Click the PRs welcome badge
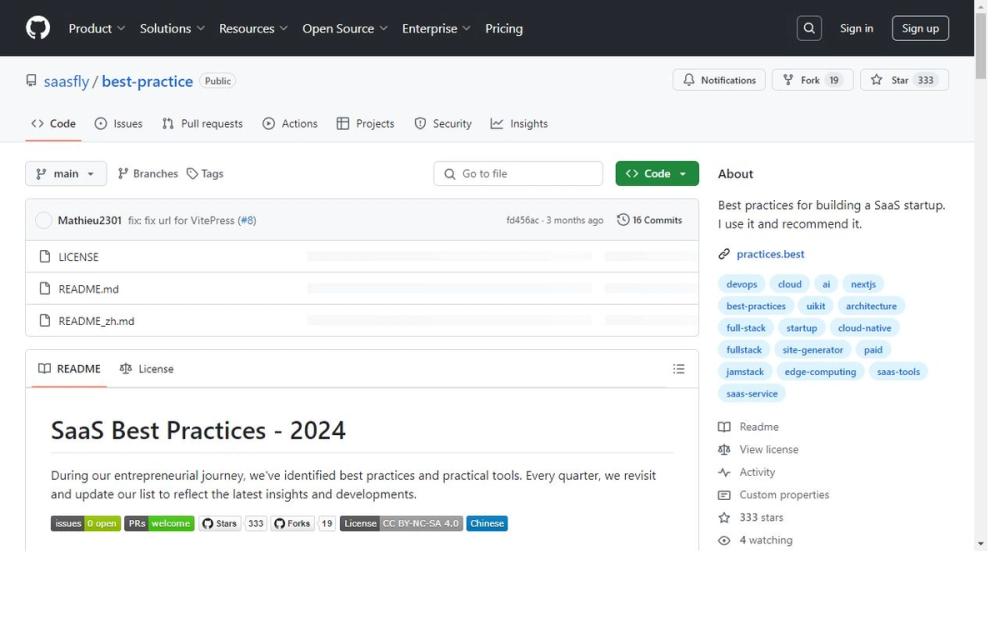This screenshot has width=1000, height=625. [159, 524]
